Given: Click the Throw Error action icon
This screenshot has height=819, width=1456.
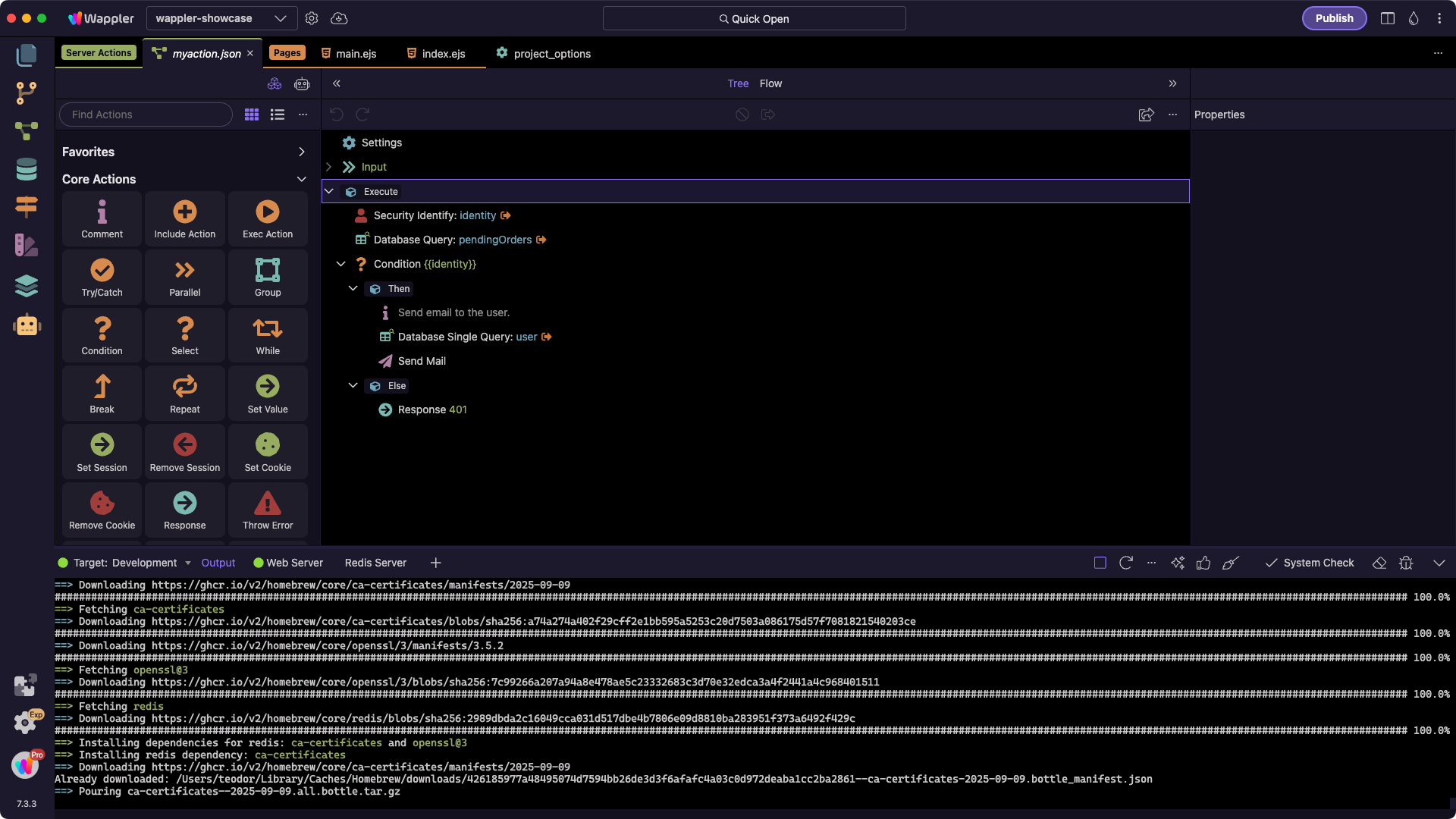Looking at the screenshot, I should point(267,503).
